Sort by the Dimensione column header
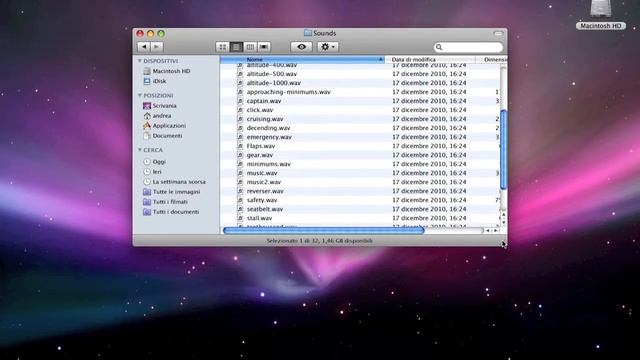 pos(491,60)
